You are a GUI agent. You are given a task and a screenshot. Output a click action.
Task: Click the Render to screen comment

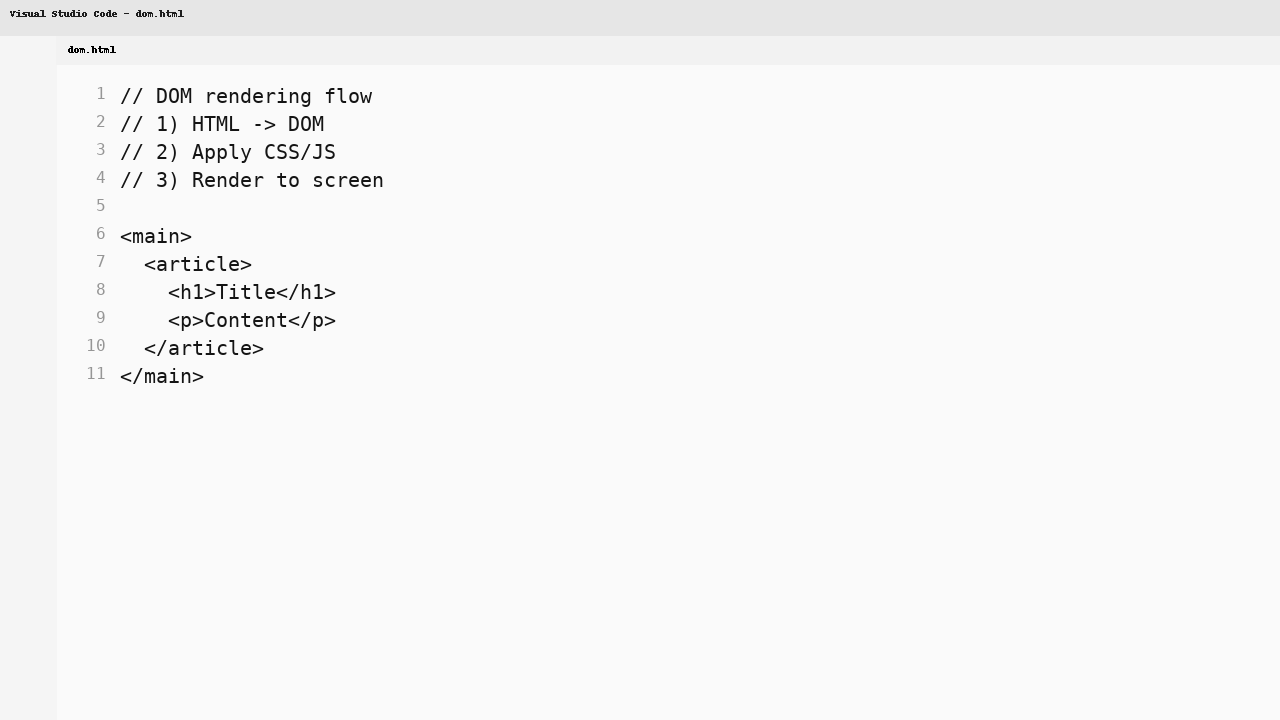[x=251, y=180]
